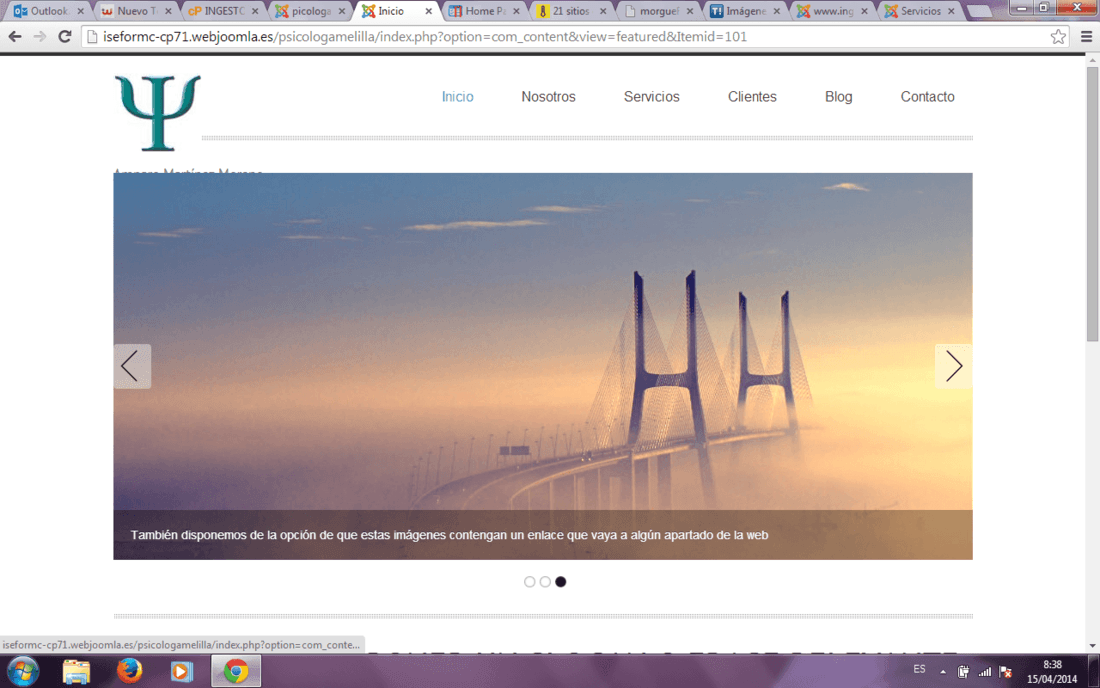Open the Inicio menu link
The height and width of the screenshot is (688, 1100).
click(457, 97)
